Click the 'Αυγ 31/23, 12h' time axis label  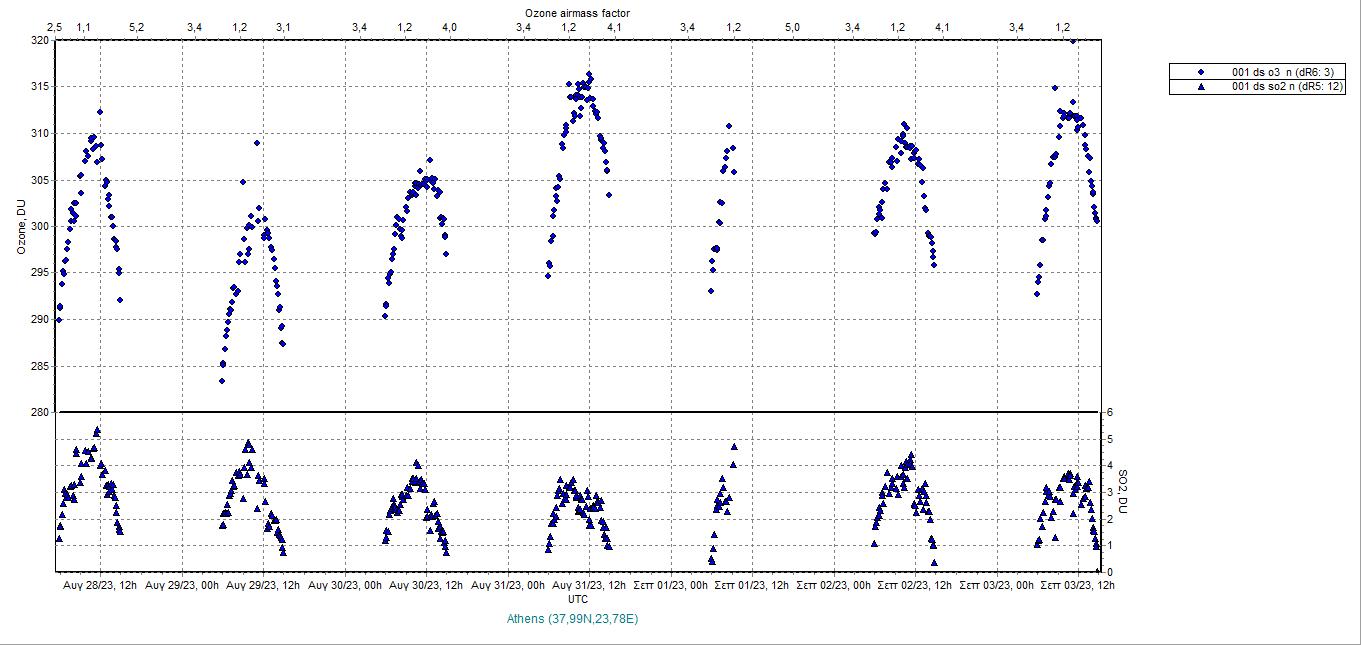tap(589, 585)
